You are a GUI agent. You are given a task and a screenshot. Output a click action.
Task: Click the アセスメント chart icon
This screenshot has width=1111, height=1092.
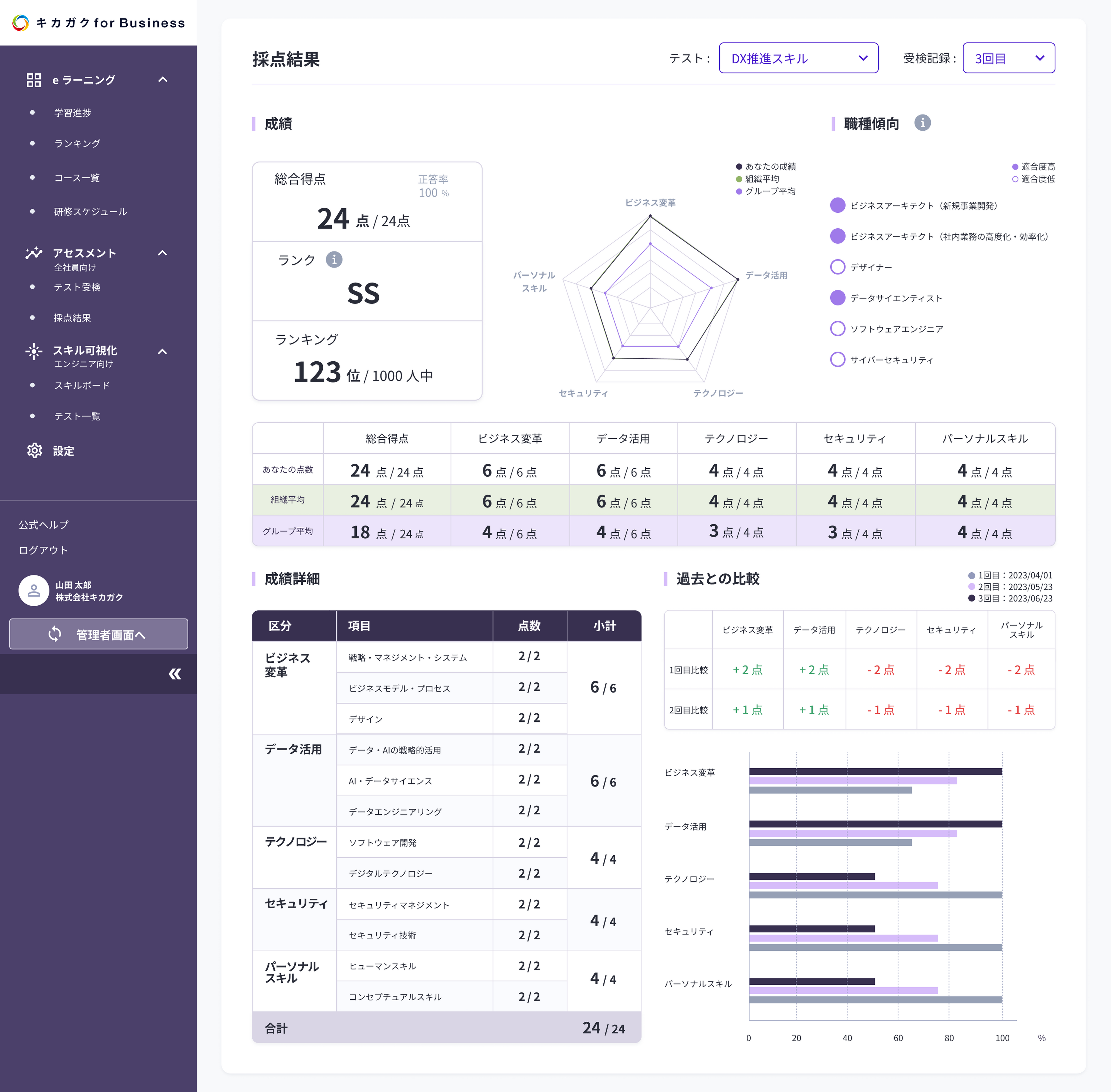click(34, 253)
